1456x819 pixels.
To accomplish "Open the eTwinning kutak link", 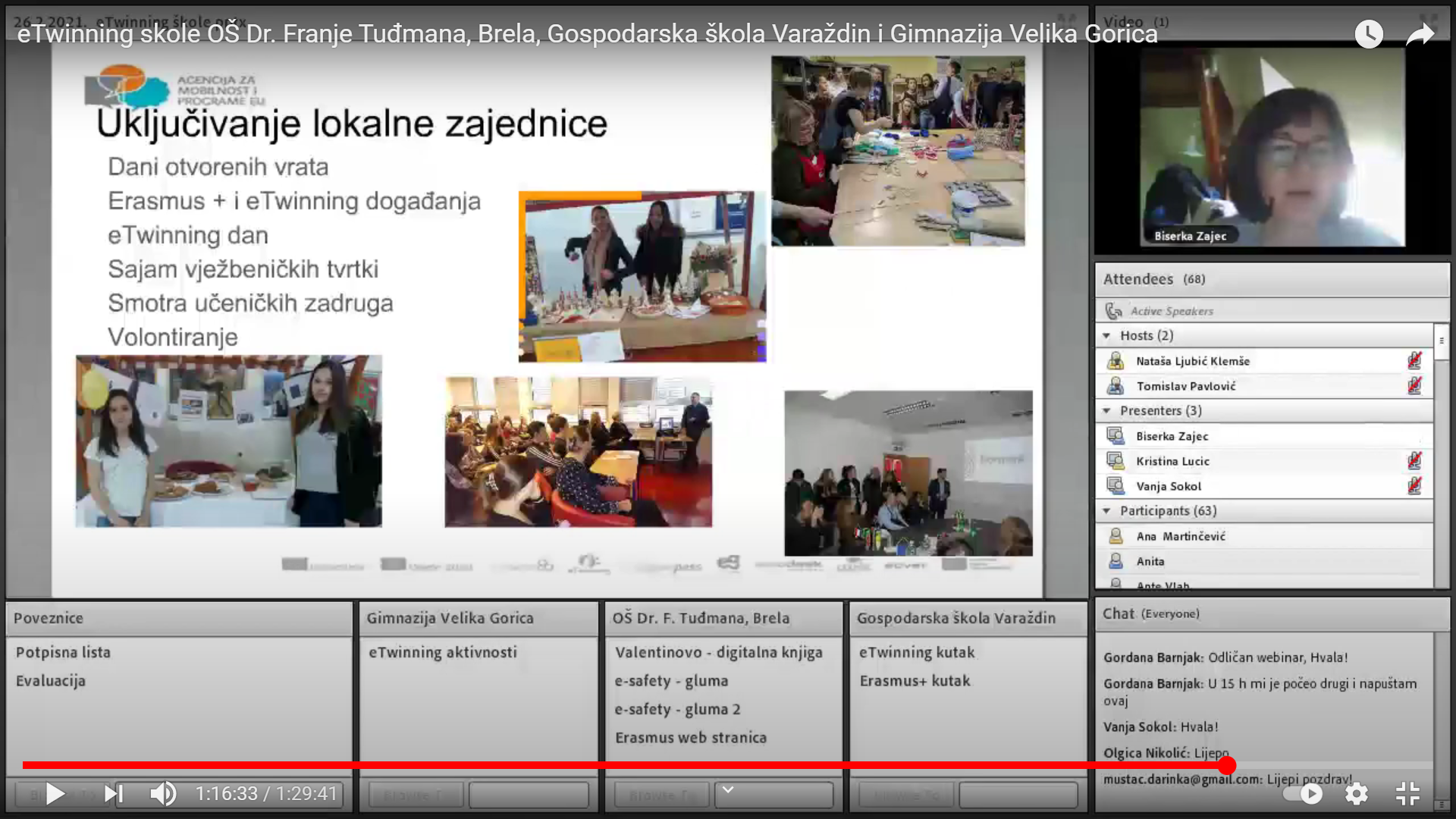I will coord(917,652).
